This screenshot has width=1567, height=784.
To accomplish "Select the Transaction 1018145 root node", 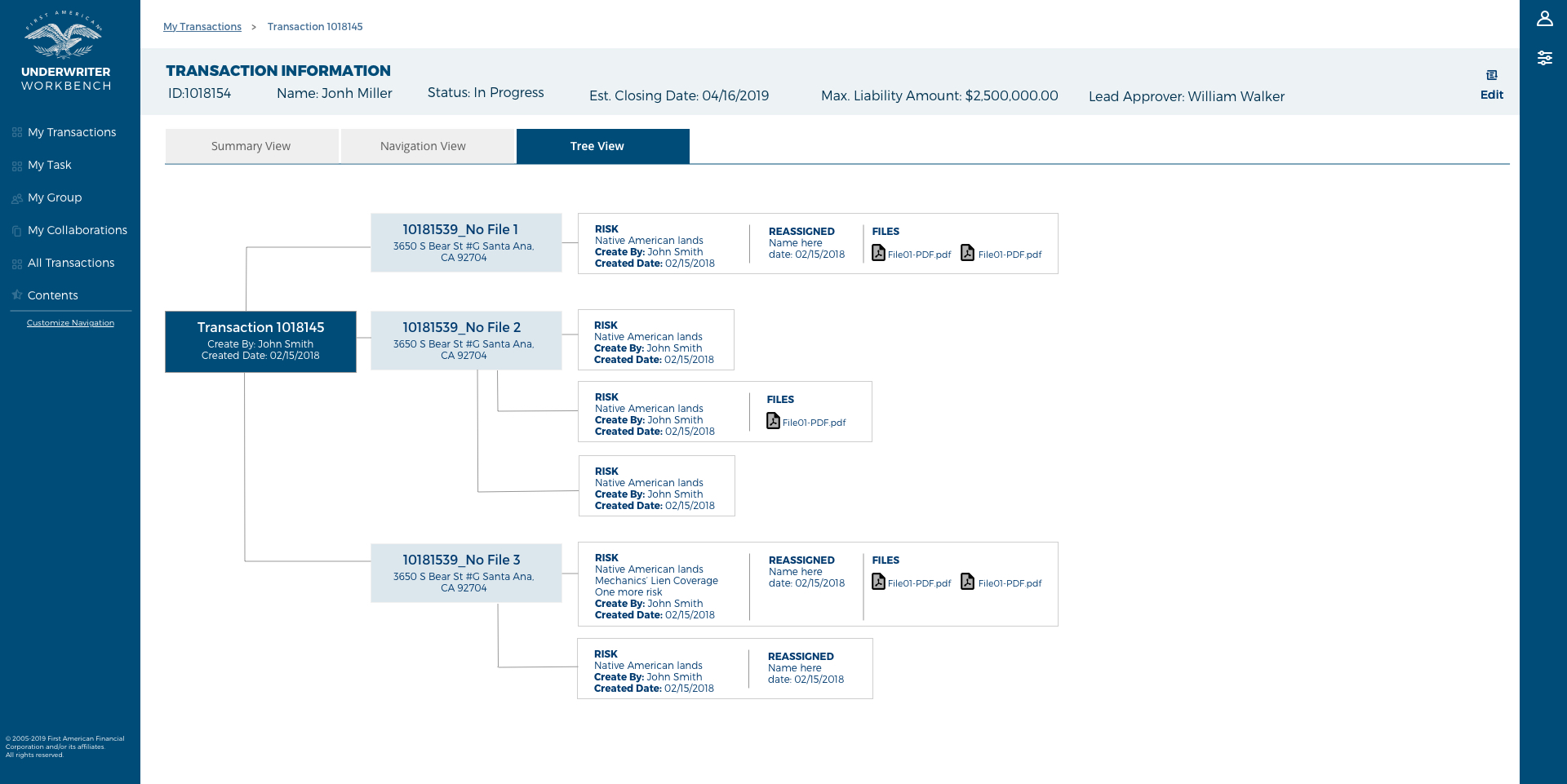I will (x=260, y=341).
